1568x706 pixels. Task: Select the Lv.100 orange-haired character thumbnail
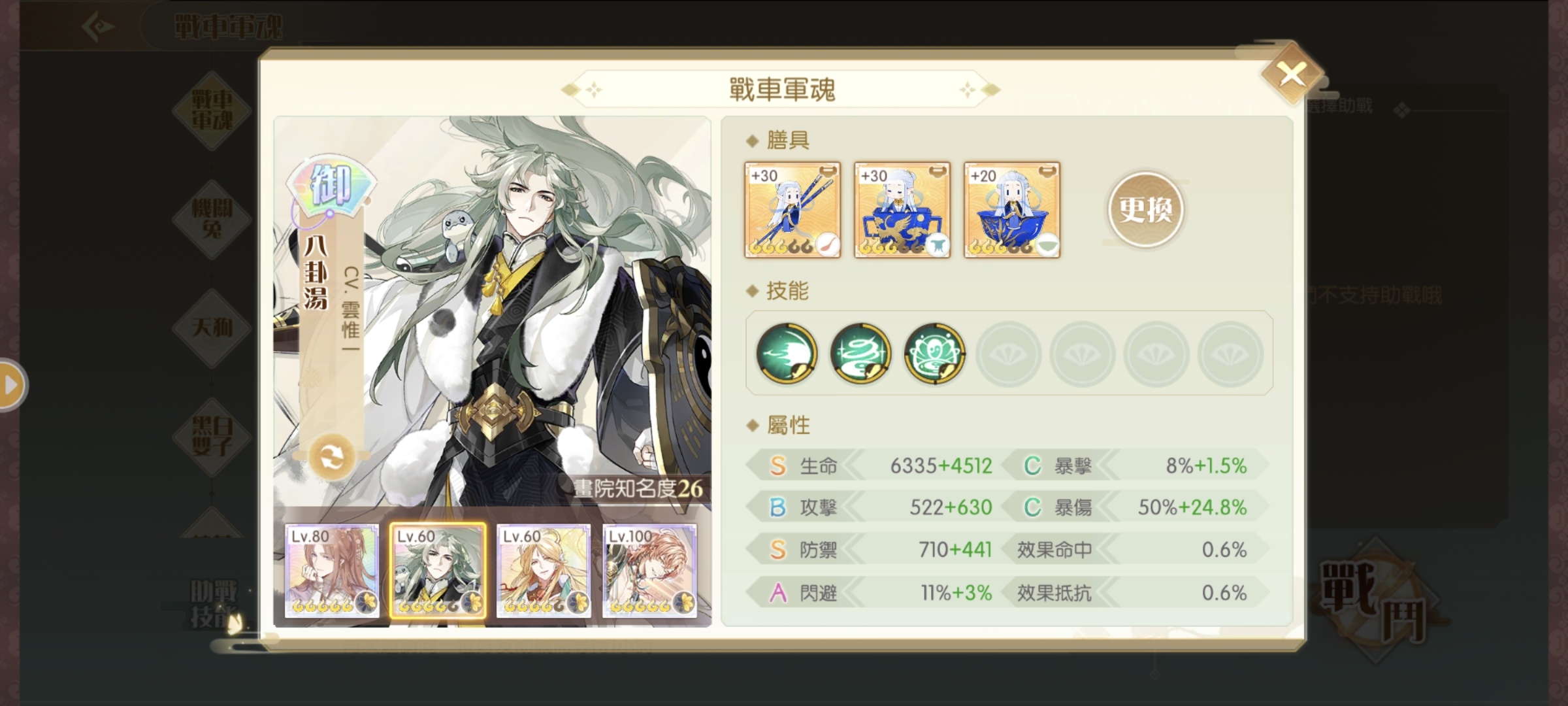click(x=649, y=571)
